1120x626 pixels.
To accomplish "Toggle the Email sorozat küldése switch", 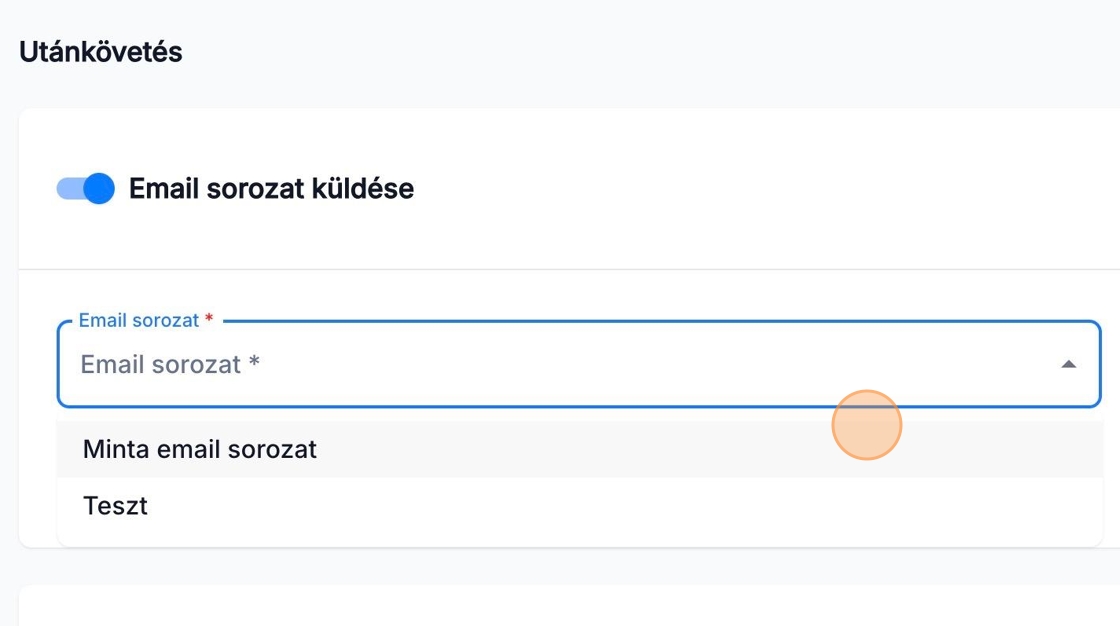I will tap(86, 188).
